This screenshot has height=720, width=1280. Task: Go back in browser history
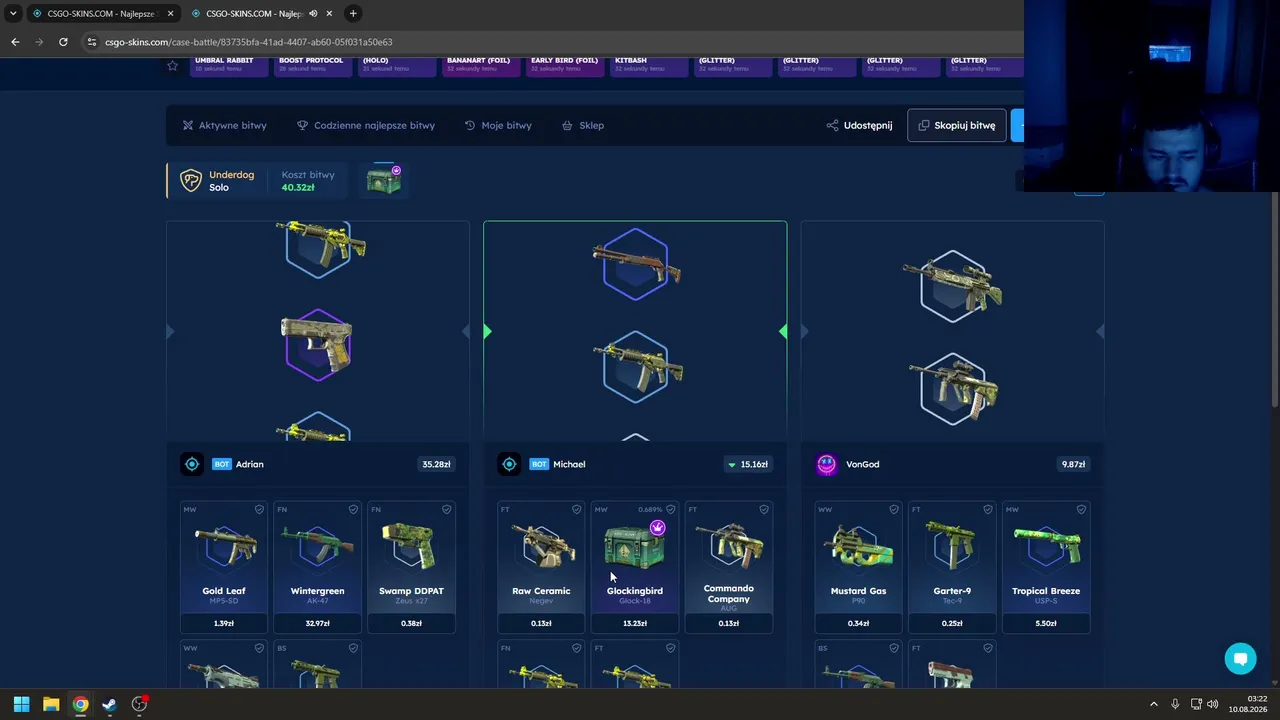15,42
